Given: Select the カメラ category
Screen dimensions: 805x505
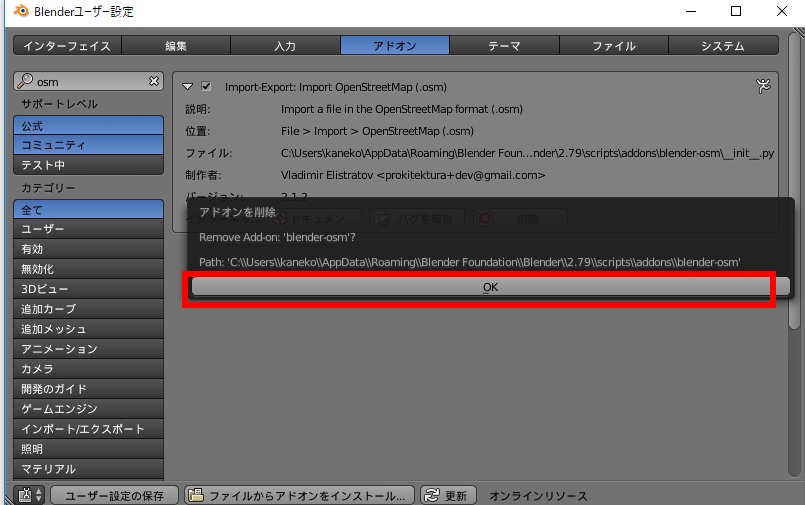Looking at the screenshot, I should 88,369.
